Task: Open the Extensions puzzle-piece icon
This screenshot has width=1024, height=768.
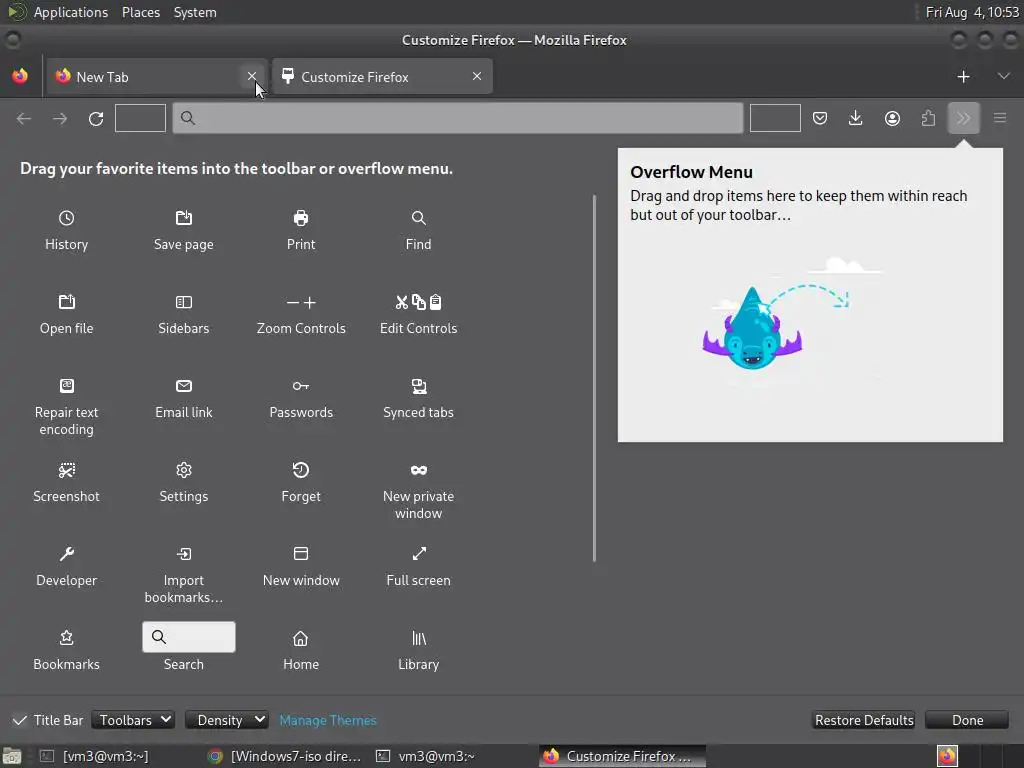Action: [x=928, y=118]
